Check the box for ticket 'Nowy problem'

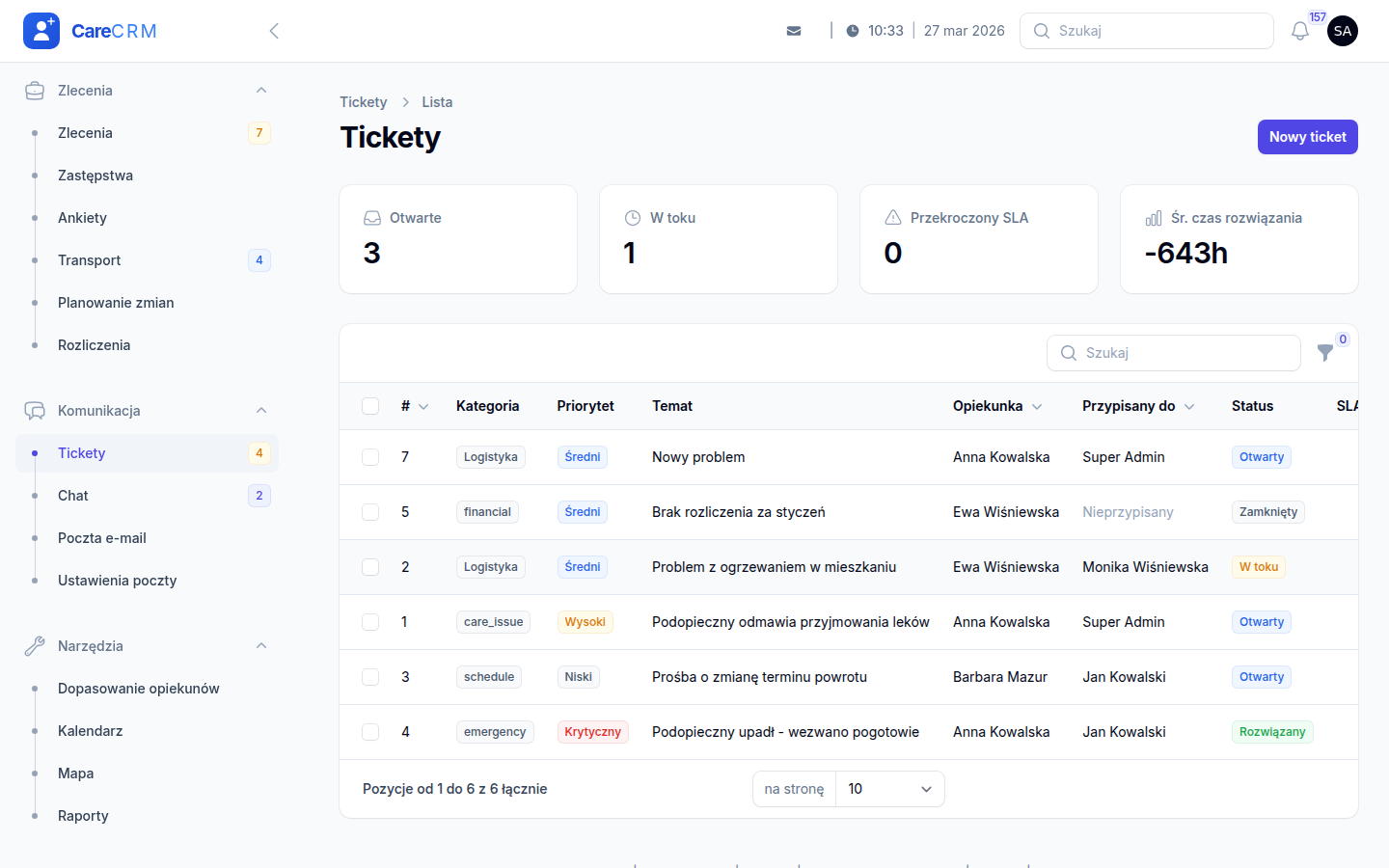click(370, 457)
